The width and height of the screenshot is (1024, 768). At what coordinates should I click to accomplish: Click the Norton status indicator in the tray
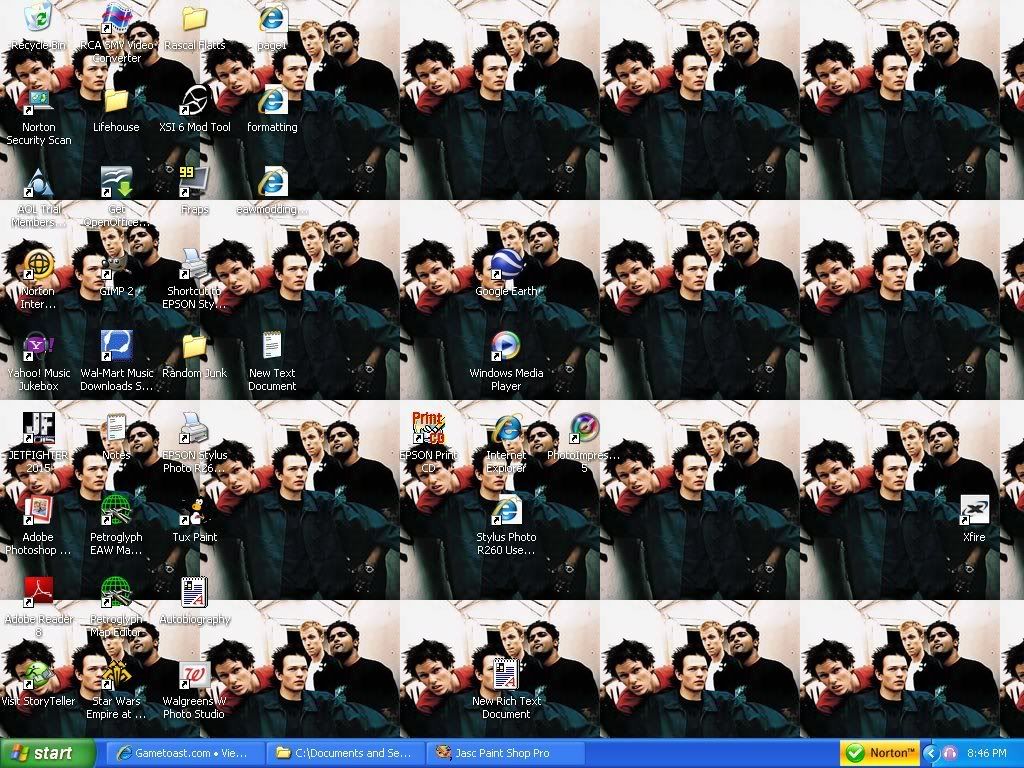(880, 753)
